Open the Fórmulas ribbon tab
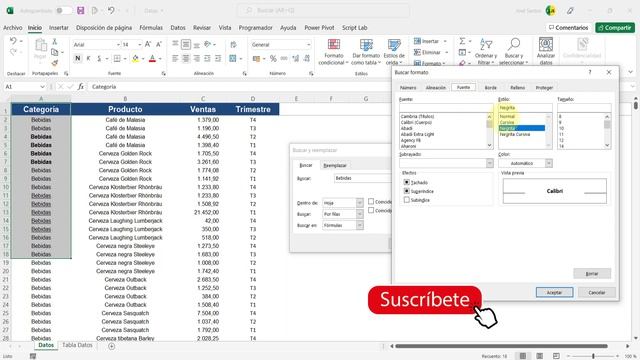640x360 pixels. tap(151, 28)
